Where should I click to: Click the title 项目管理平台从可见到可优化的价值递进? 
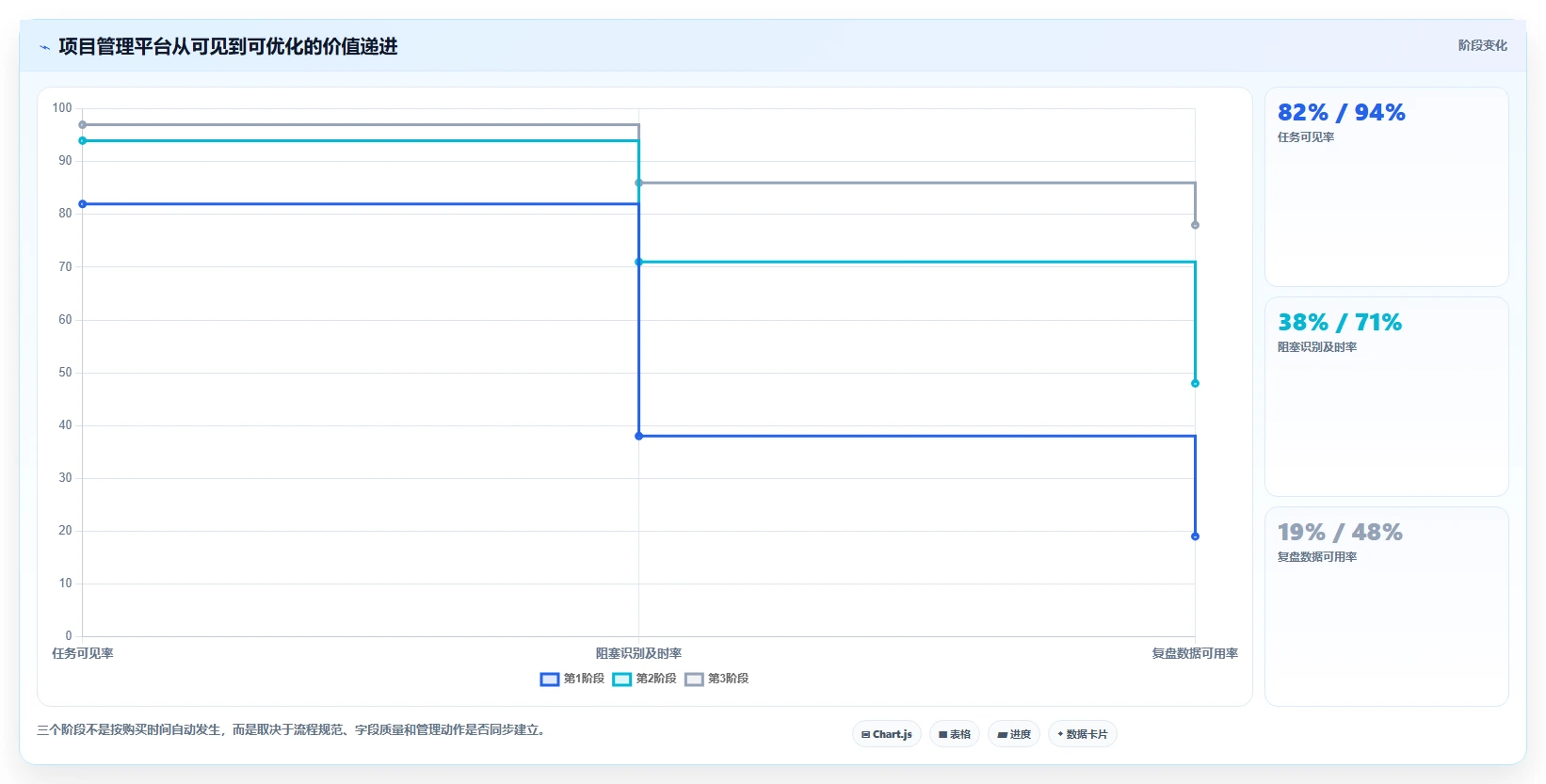point(228,46)
